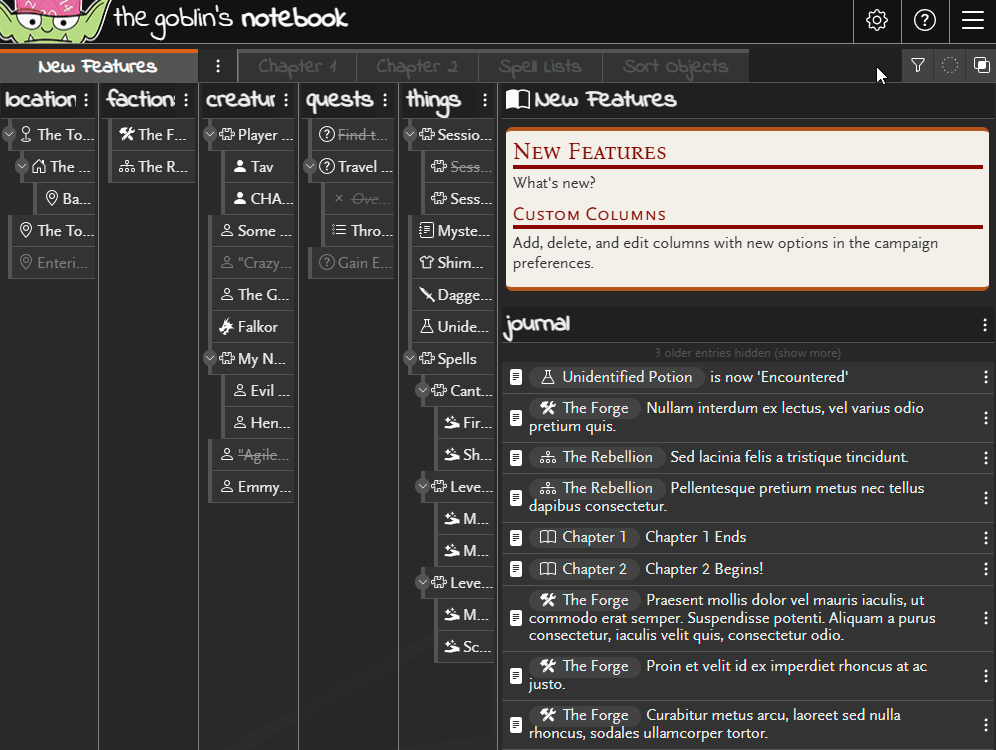This screenshot has height=750, width=996.
Task: Switch to the Spell Lists tab
Action: pyautogui.click(x=540, y=67)
